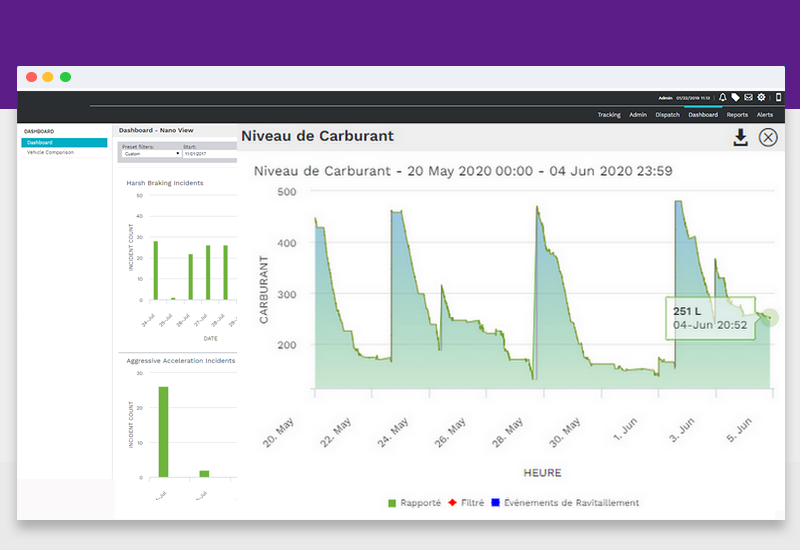Click the yellow window minimize dot

click(x=48, y=77)
